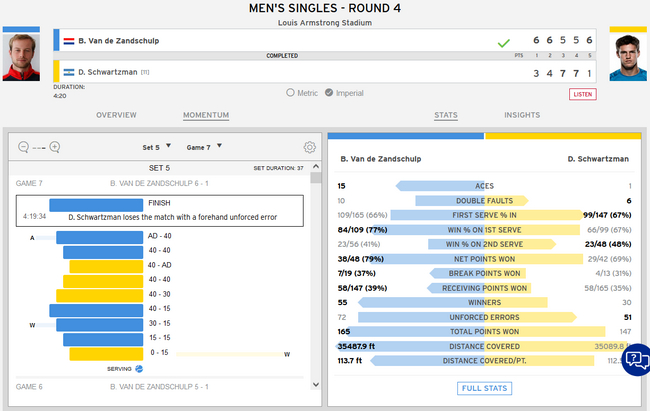Switch to the Overview tab
The width and height of the screenshot is (650, 411).
(116, 115)
